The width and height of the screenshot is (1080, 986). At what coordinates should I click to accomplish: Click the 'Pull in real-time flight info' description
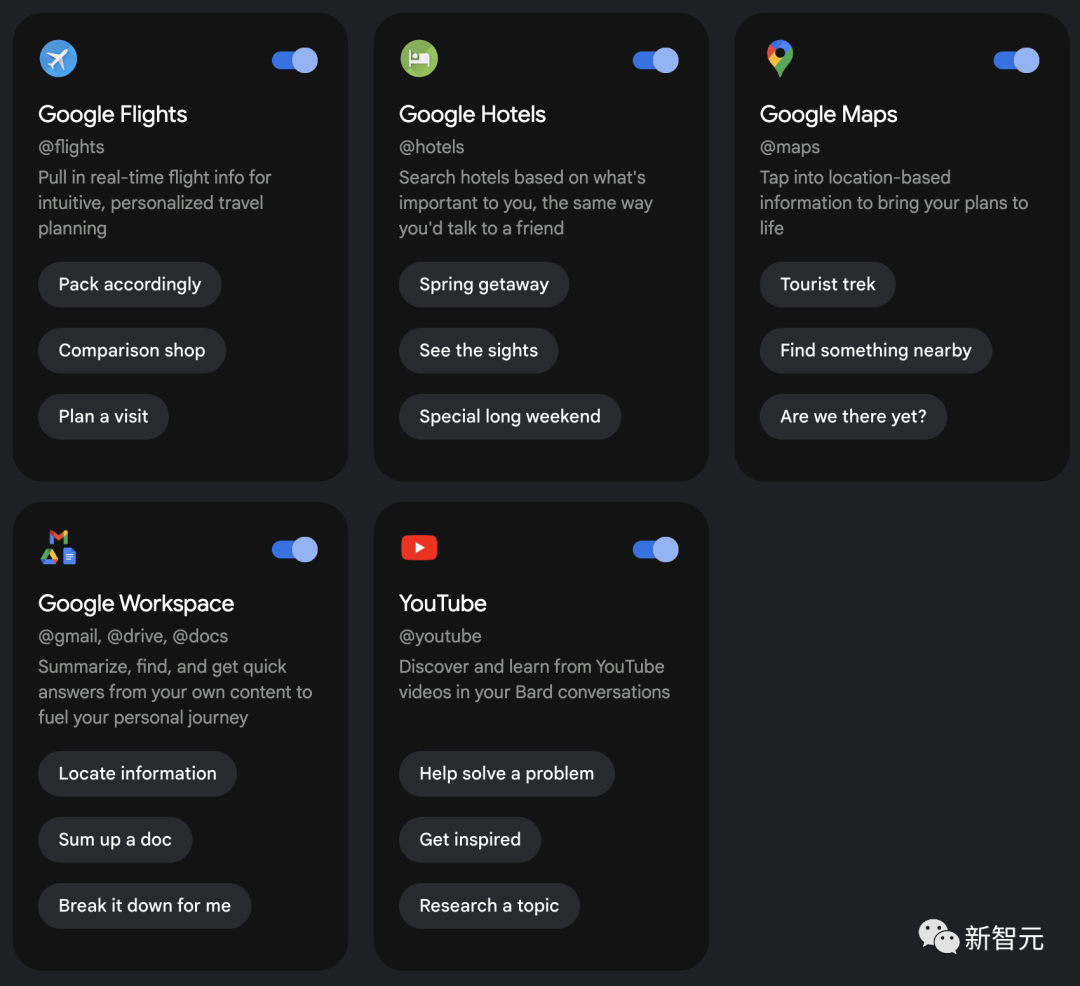coord(155,203)
